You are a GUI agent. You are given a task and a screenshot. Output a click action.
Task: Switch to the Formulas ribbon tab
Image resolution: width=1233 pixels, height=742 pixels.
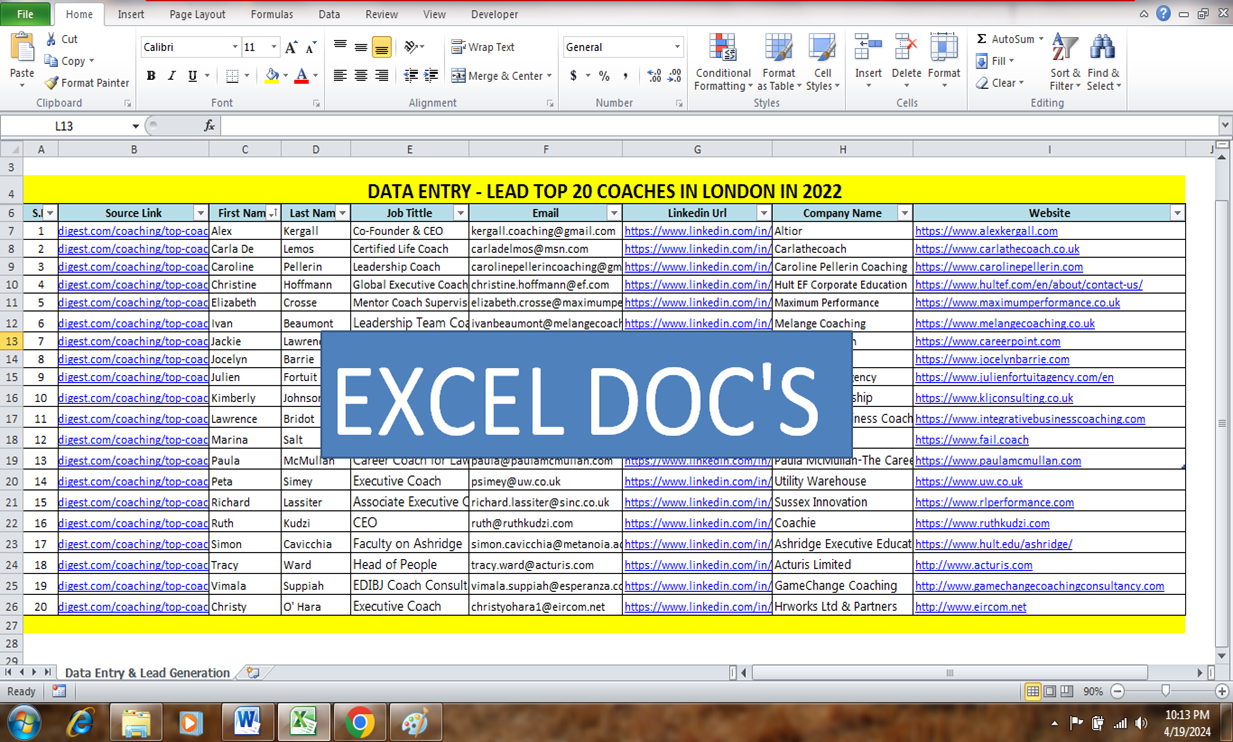272,14
